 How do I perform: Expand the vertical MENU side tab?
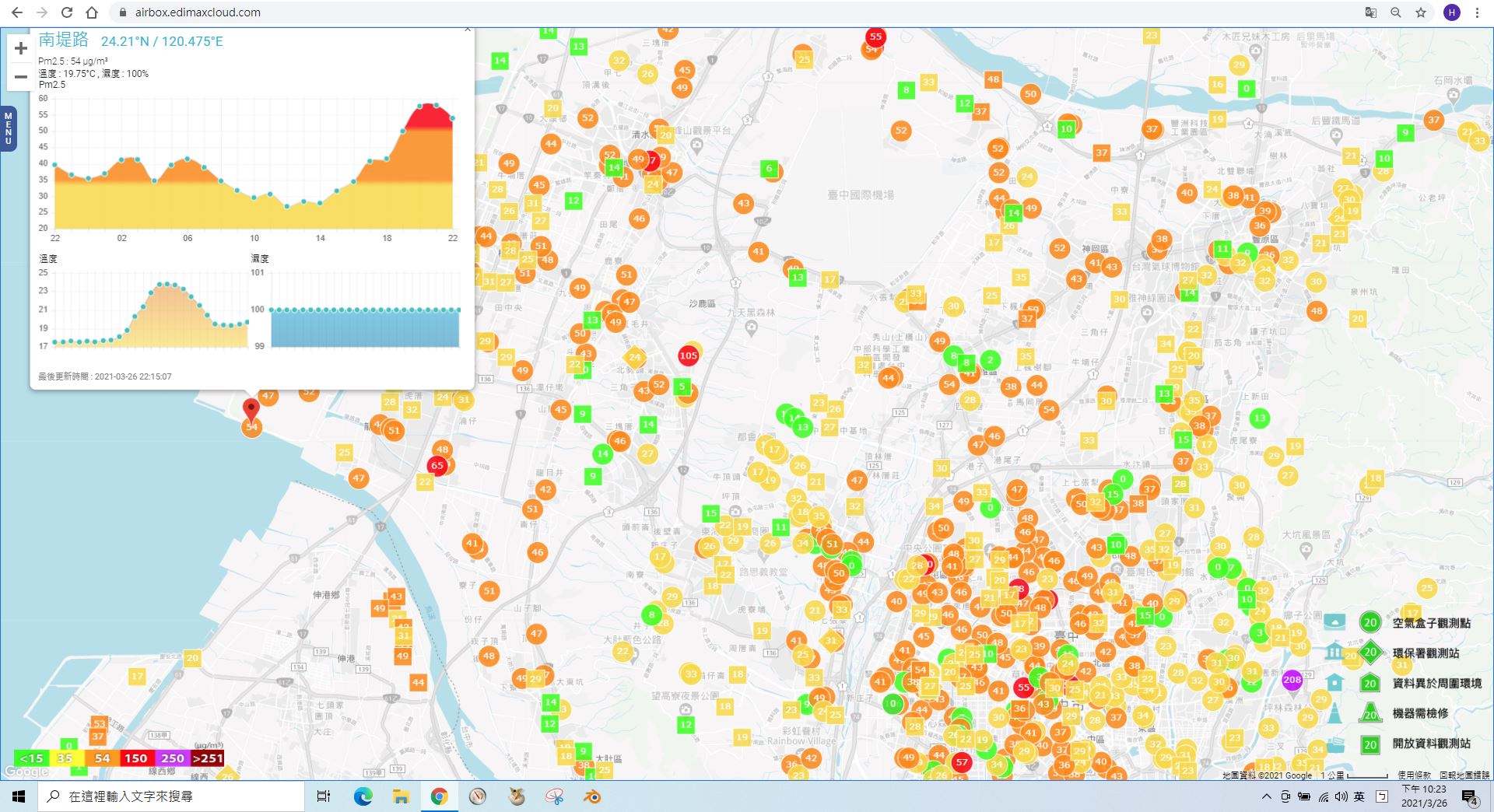coord(9,128)
